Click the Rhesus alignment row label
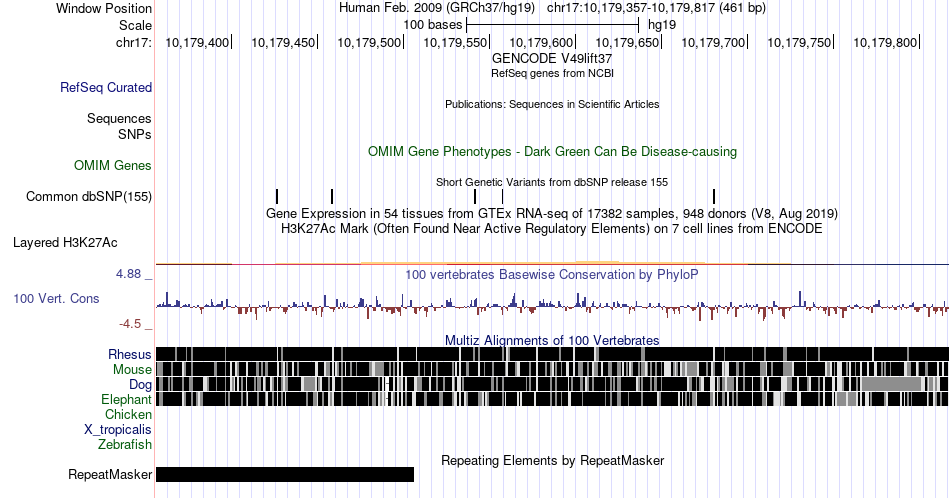This screenshot has width=950, height=498. (x=130, y=354)
